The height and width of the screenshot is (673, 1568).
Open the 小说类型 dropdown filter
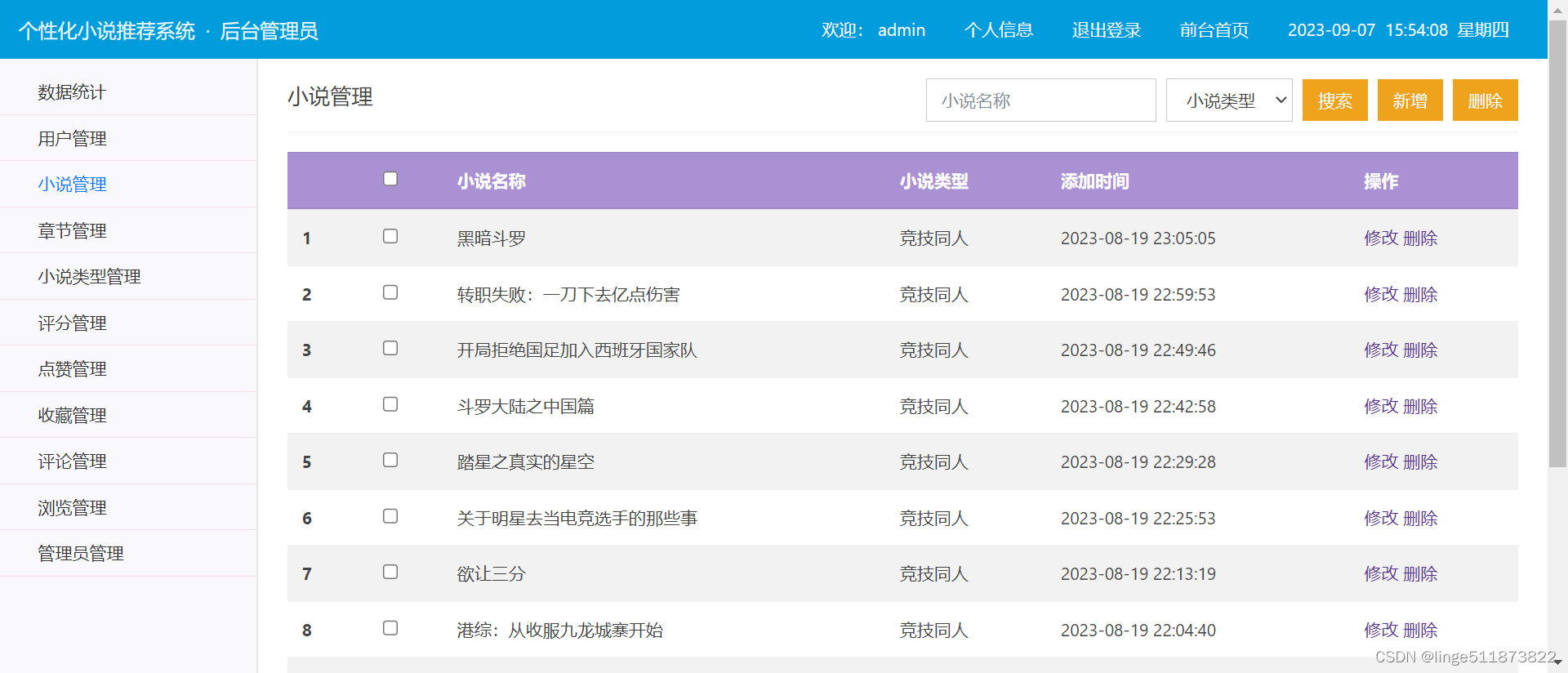(x=1229, y=100)
